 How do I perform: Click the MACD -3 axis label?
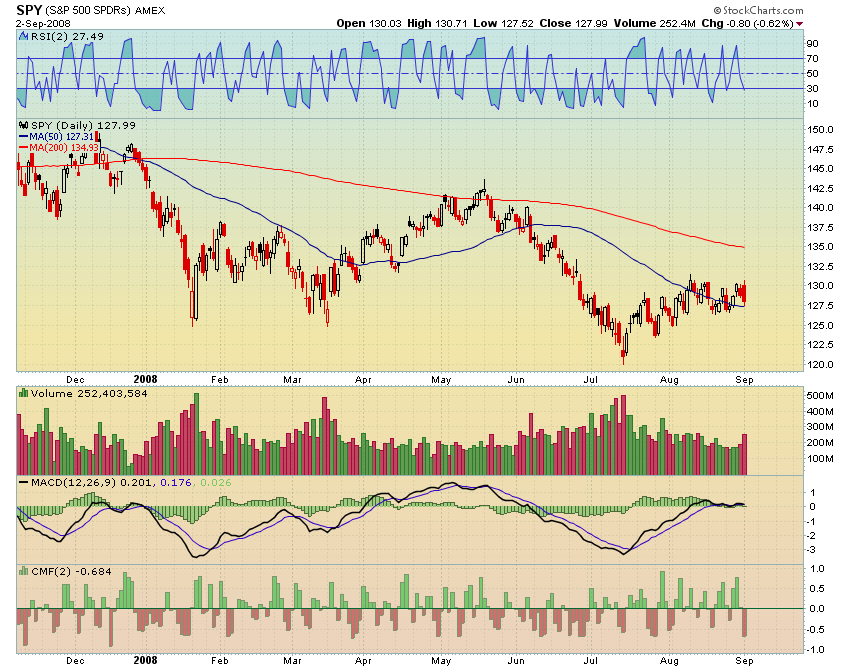pyautogui.click(x=811, y=550)
